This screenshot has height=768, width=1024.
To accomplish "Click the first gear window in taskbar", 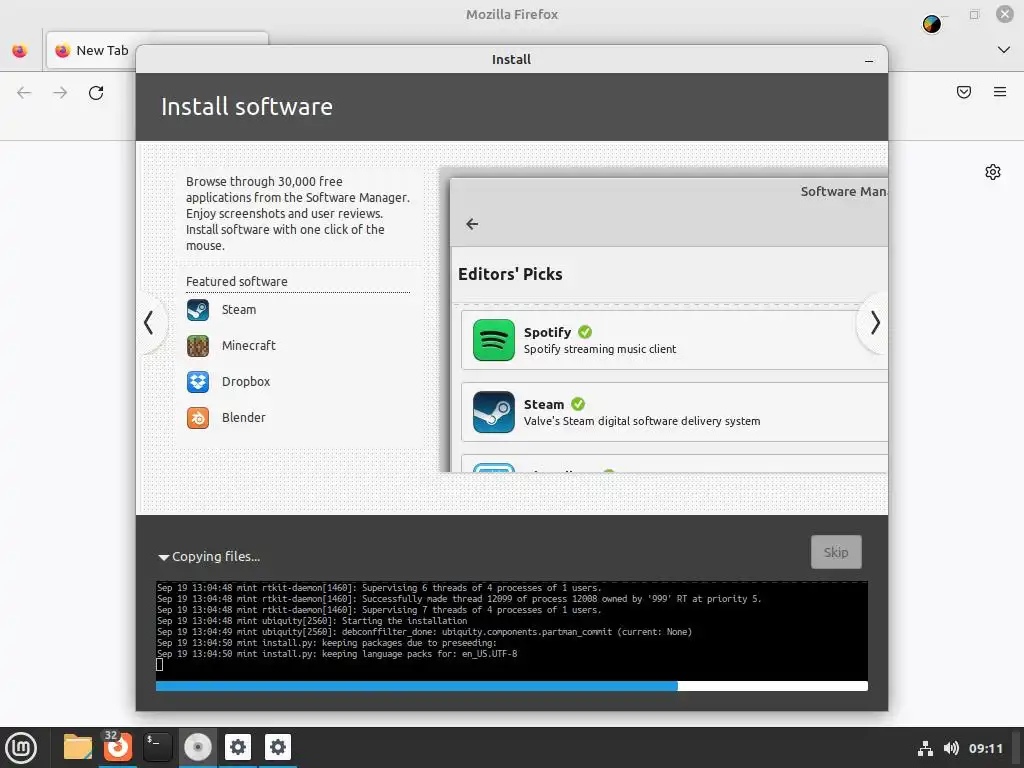I will click(238, 747).
